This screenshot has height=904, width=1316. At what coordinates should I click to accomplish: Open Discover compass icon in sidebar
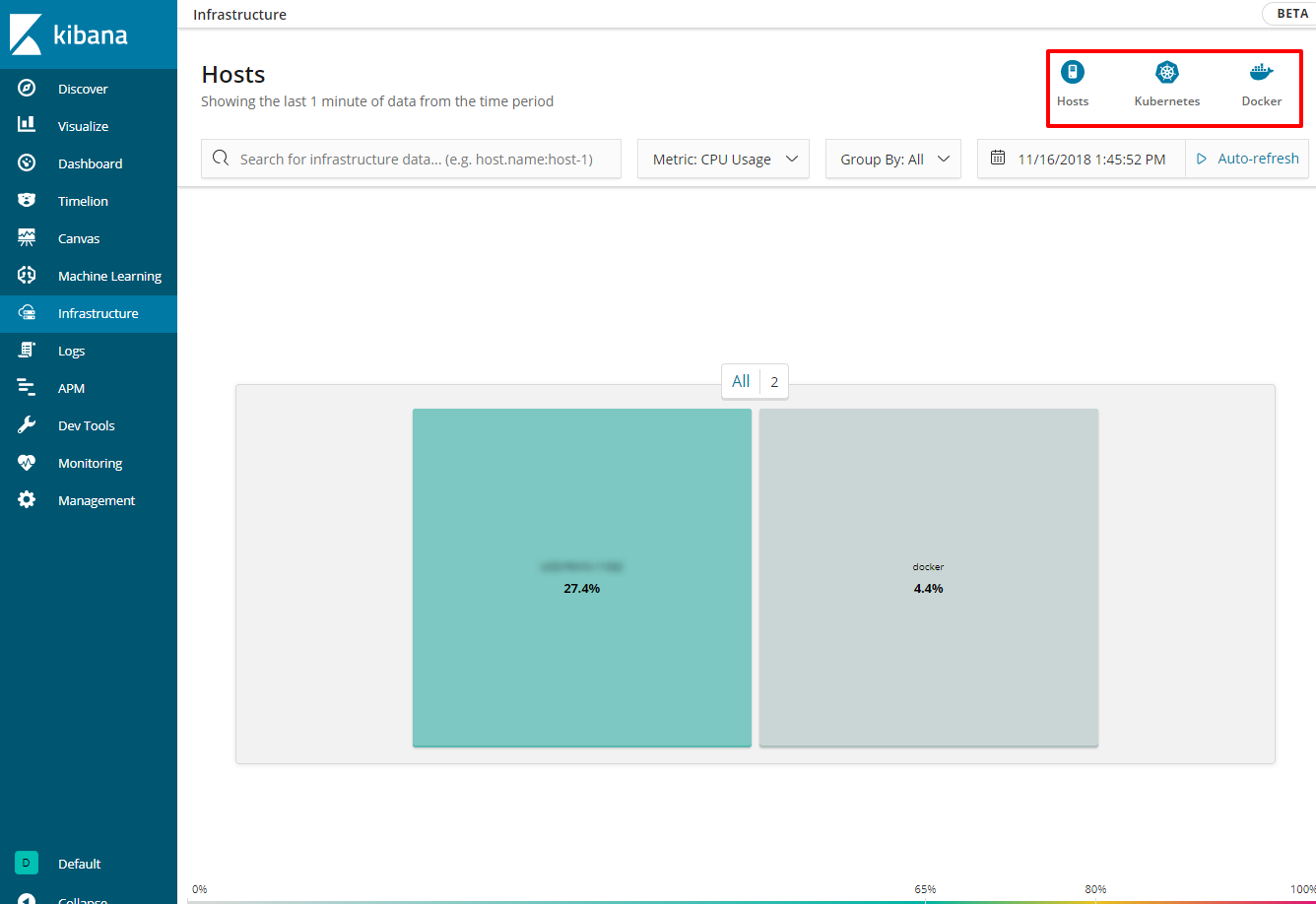click(27, 89)
